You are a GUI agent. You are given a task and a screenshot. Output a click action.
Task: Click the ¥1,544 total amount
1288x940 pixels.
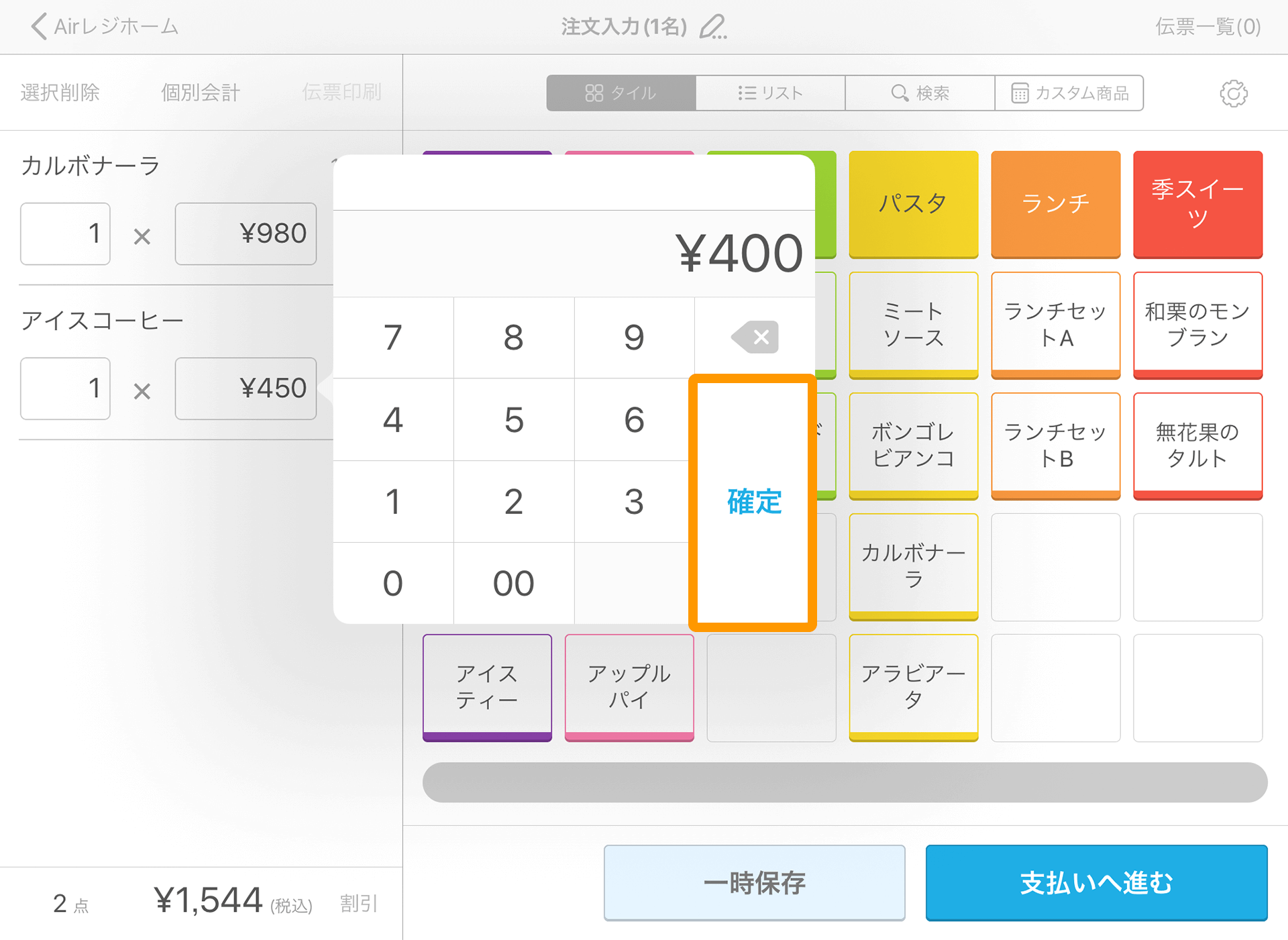pos(208,900)
